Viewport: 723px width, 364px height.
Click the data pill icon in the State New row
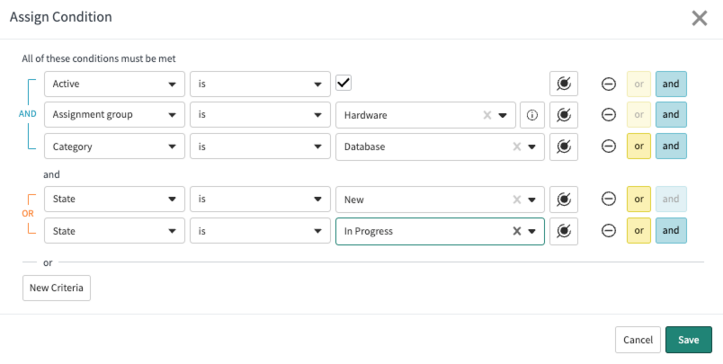tap(563, 199)
